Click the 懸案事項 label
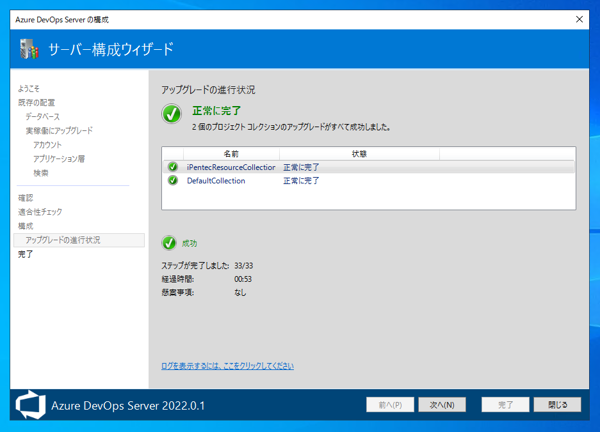The image size is (600, 432). (178, 293)
